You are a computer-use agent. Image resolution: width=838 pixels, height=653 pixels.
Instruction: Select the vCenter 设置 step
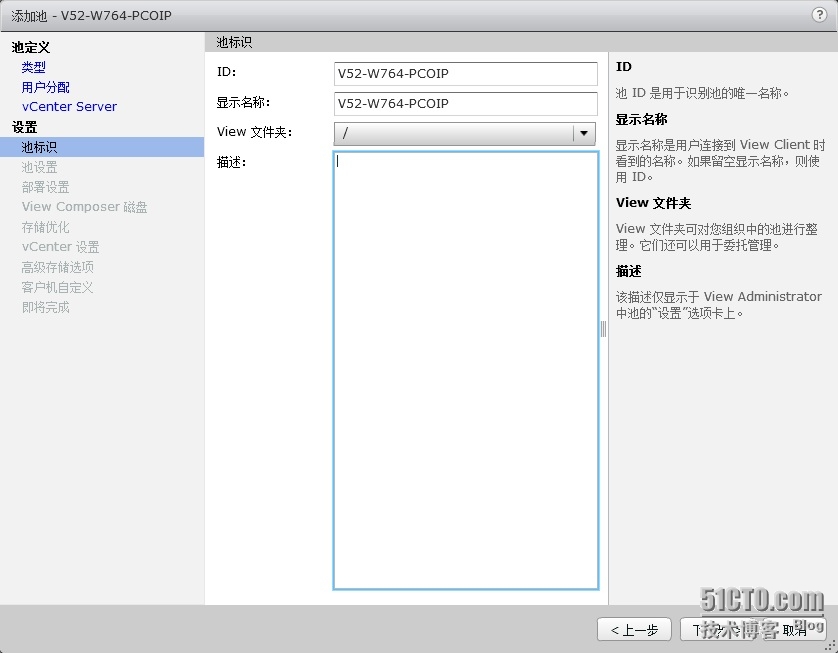(60, 247)
